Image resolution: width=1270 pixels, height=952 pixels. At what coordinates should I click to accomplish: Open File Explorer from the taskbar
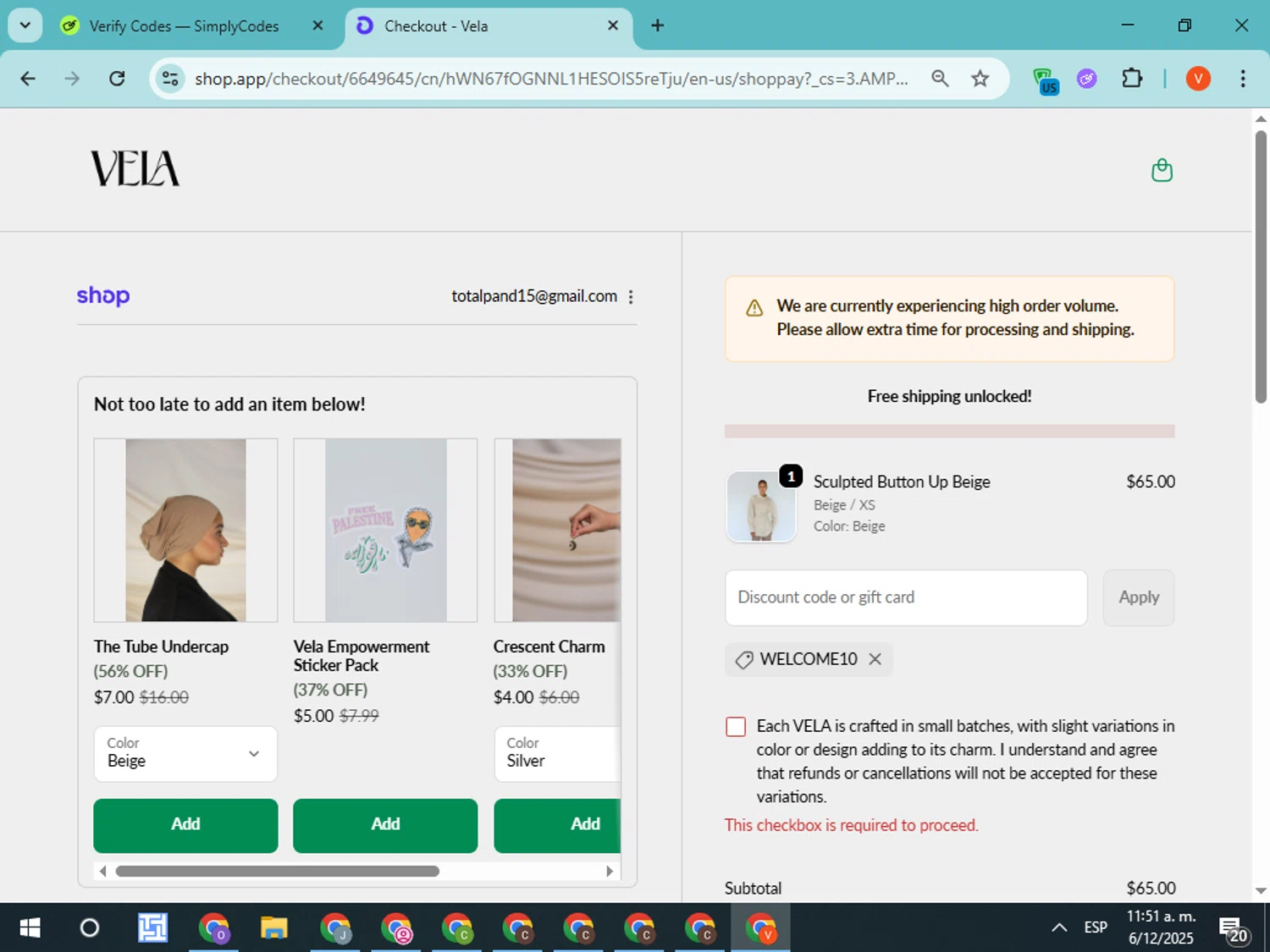(x=273, y=928)
